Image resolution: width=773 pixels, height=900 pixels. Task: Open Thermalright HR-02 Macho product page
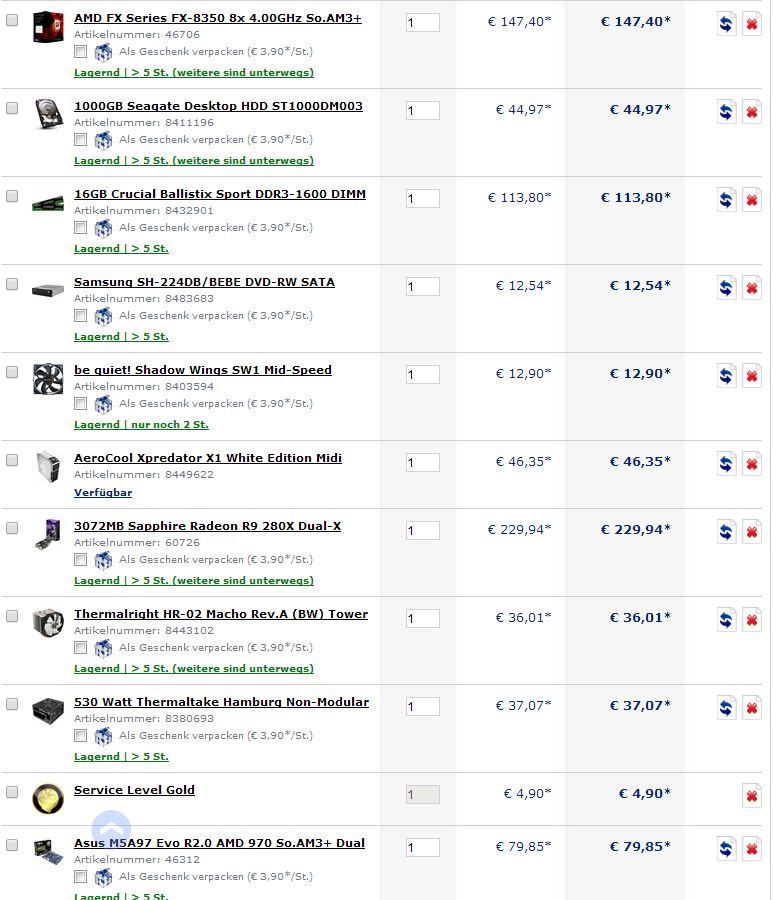tap(221, 614)
